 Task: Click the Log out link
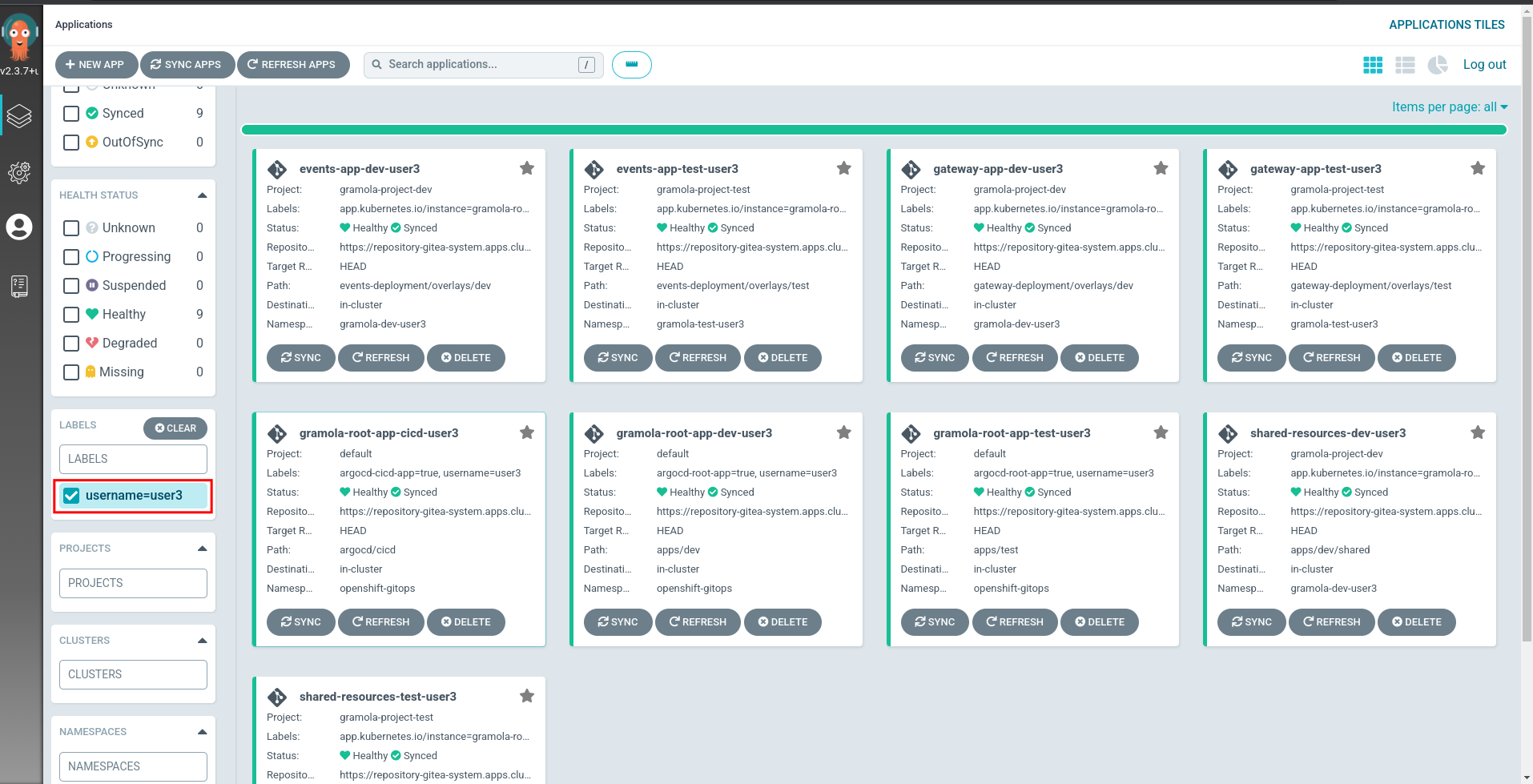(x=1484, y=65)
